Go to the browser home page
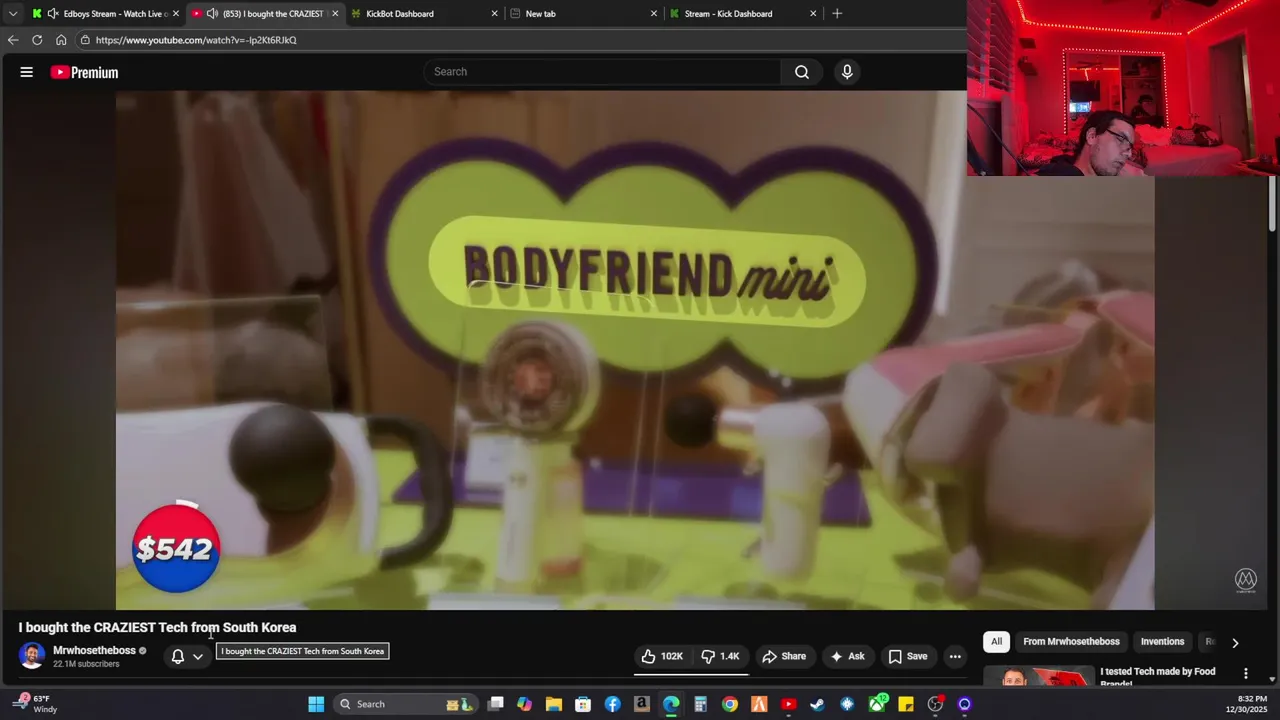1280x720 pixels. coord(61,40)
